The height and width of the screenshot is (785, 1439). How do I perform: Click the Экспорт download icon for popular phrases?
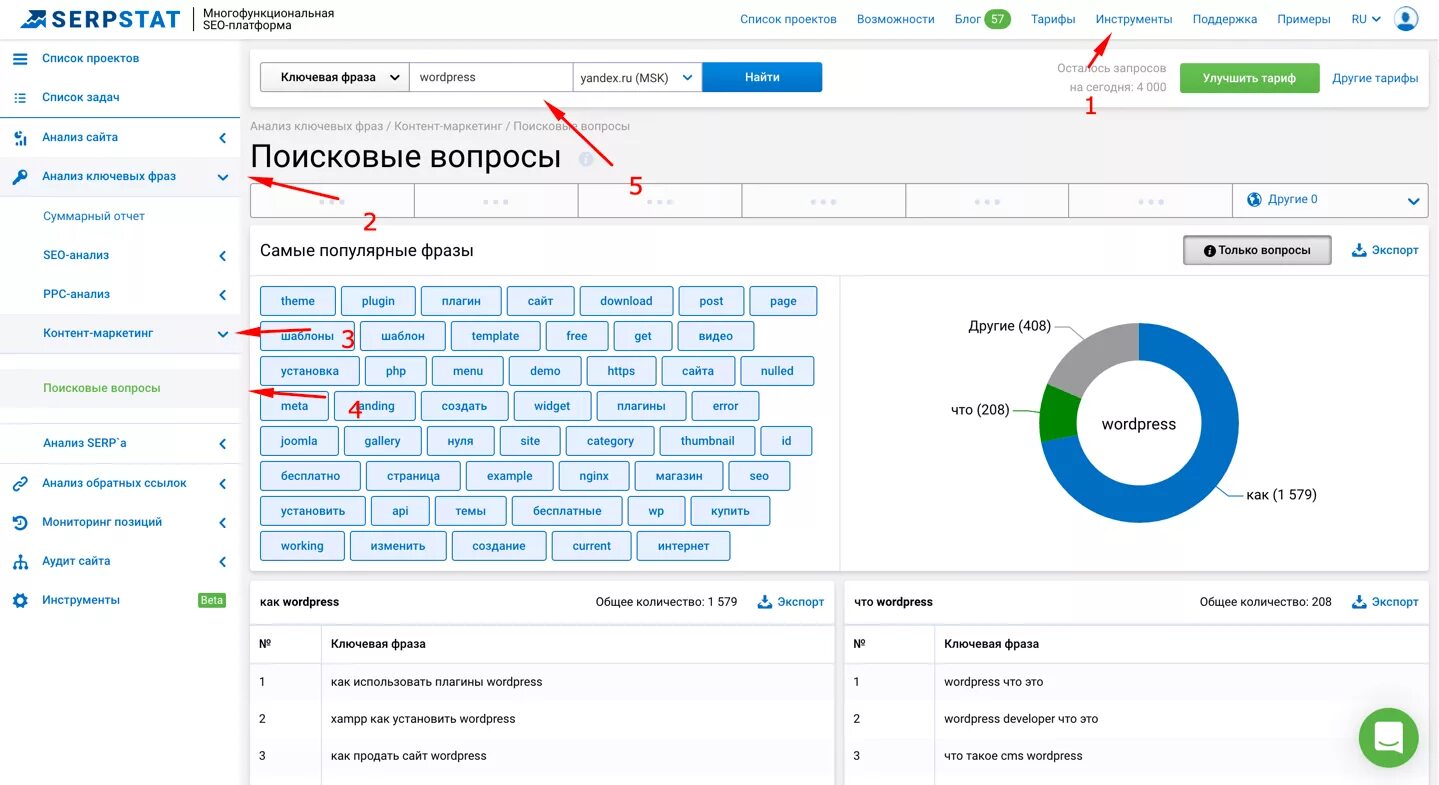[1359, 250]
